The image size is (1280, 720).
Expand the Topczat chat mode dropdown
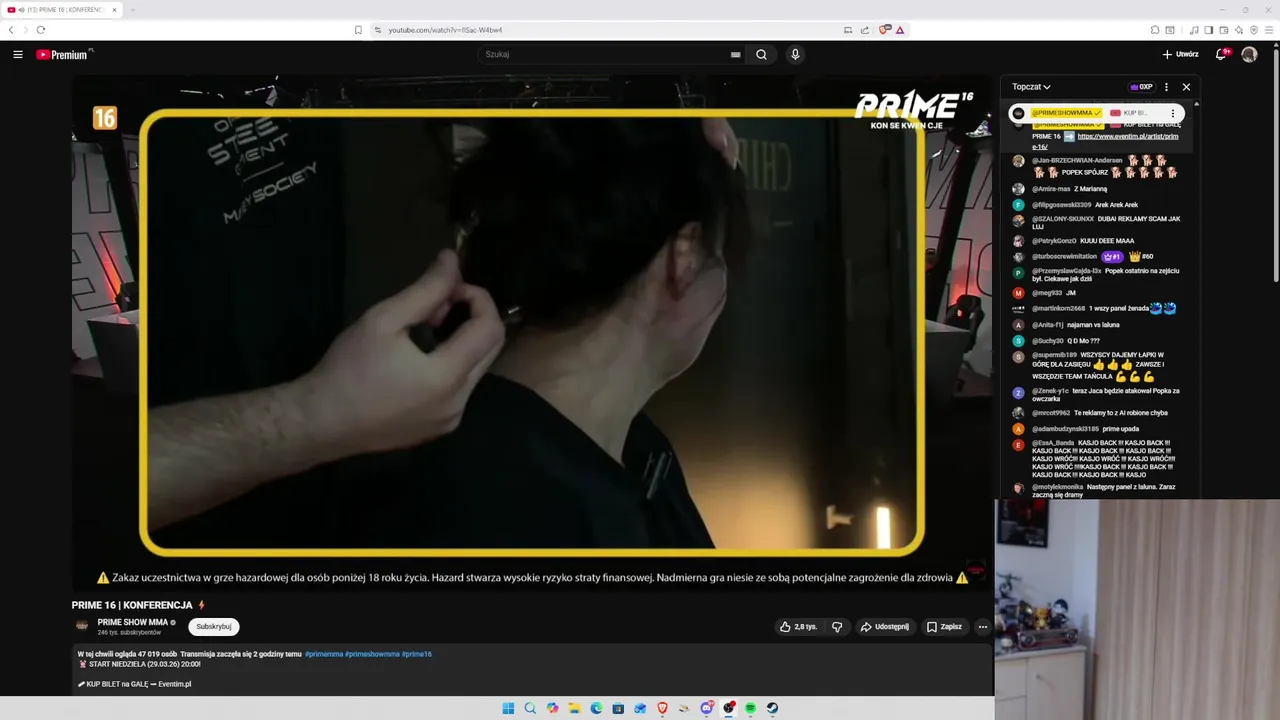pos(1031,87)
